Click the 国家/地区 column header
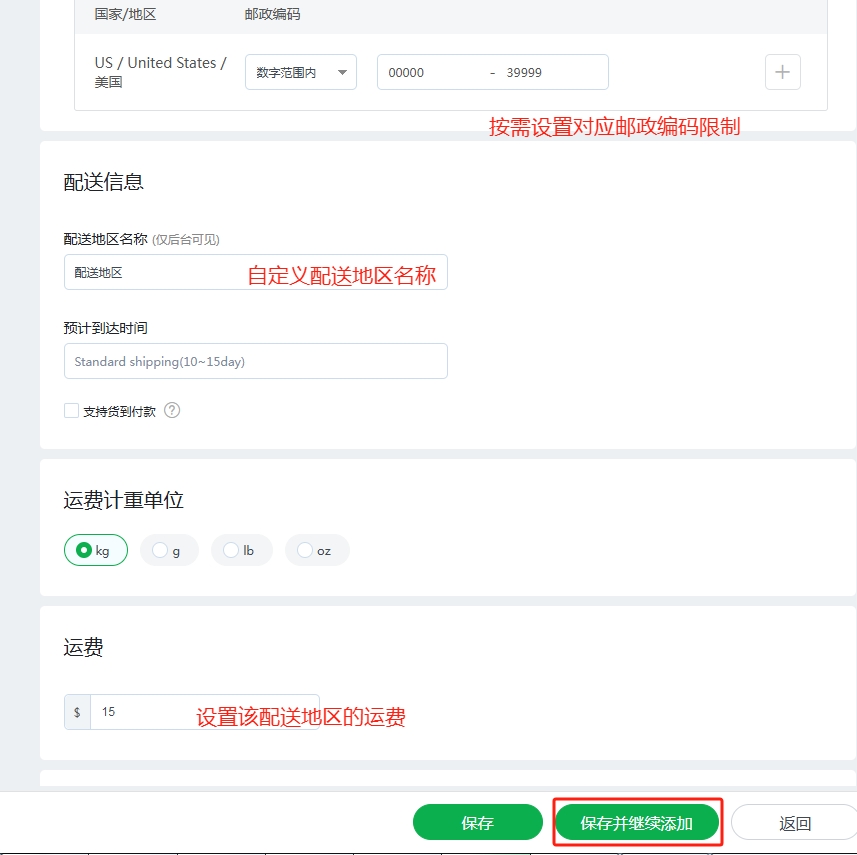The image size is (857, 855). tap(125, 15)
